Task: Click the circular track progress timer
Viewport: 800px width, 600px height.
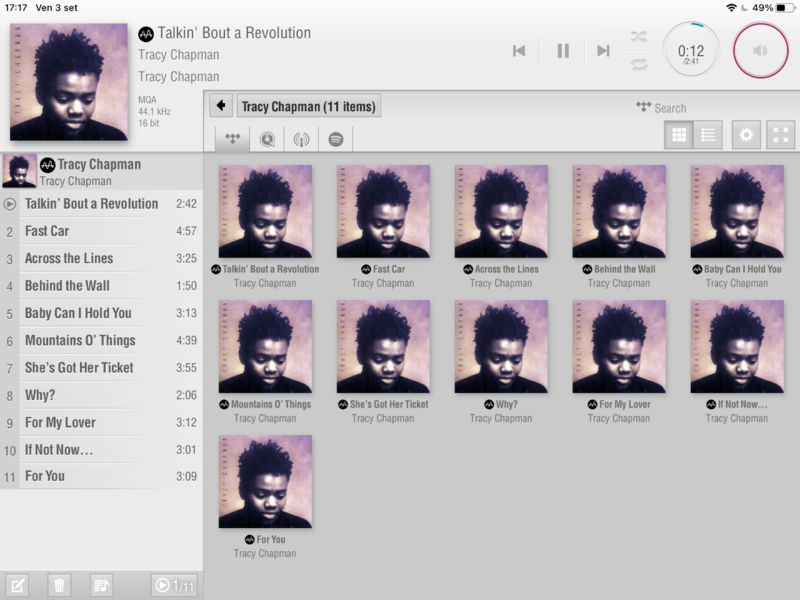Action: [x=691, y=51]
